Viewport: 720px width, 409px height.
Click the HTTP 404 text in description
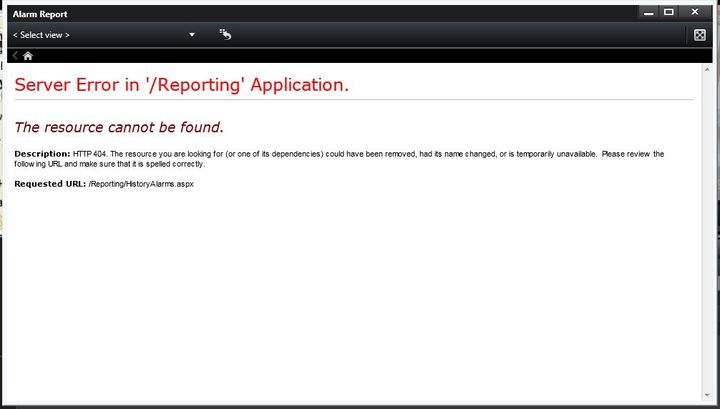(x=88, y=154)
